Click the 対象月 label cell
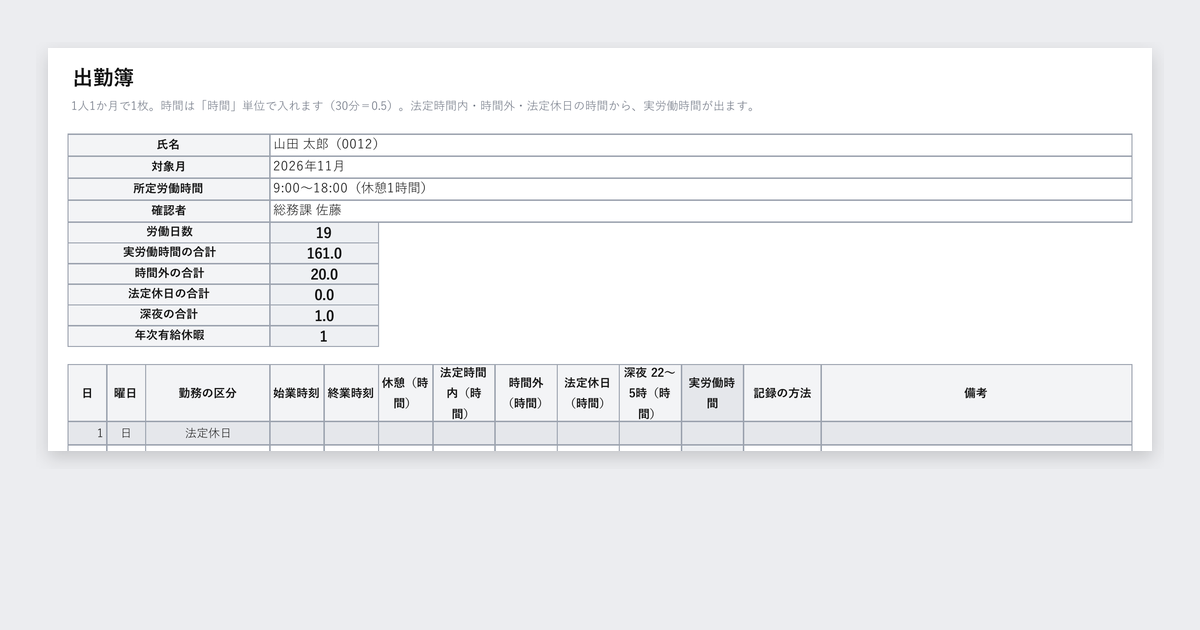The height and width of the screenshot is (630, 1200). point(169,167)
